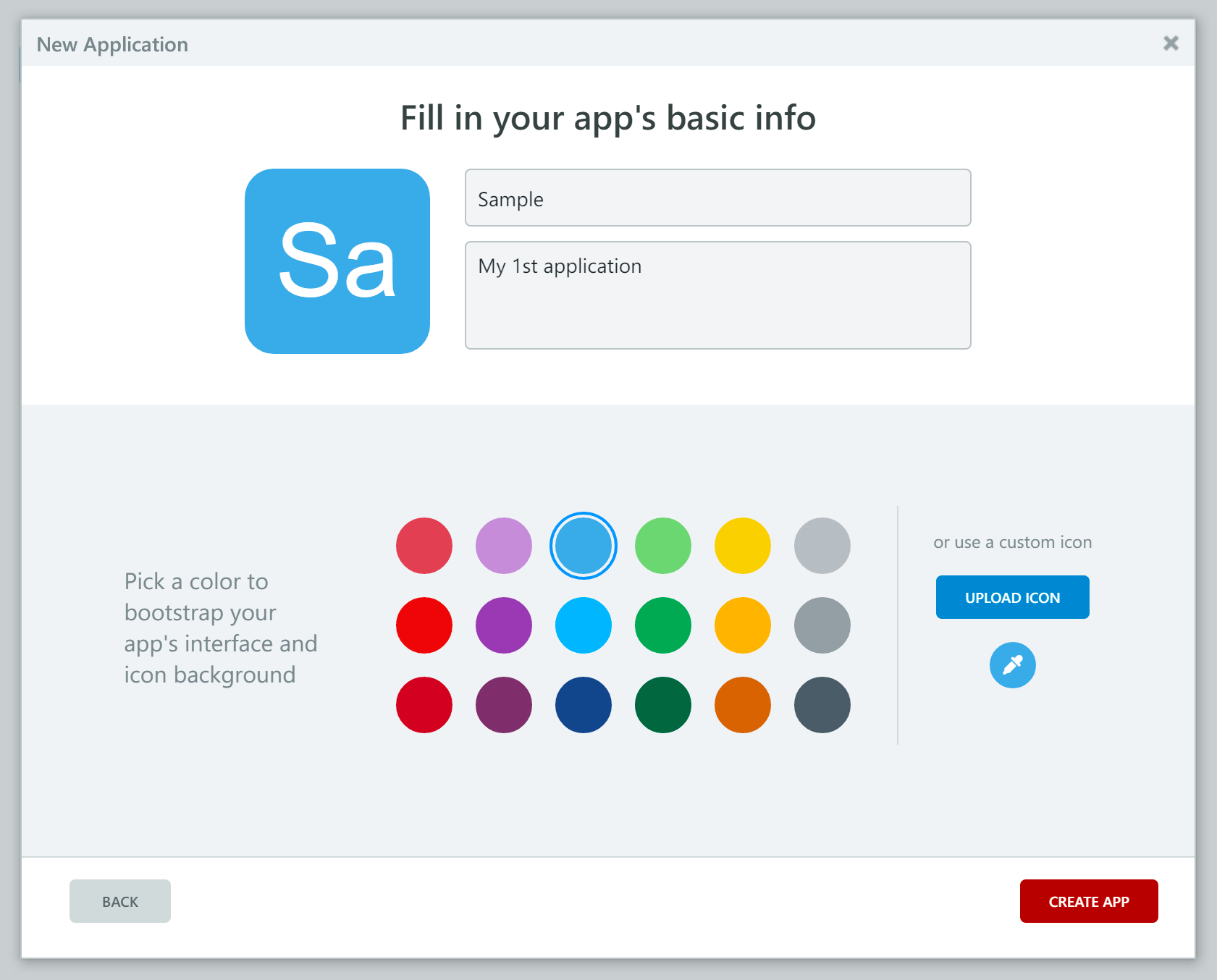This screenshot has height=980, width=1217.
Task: Click the app name field containing Sample
Action: coord(717,198)
